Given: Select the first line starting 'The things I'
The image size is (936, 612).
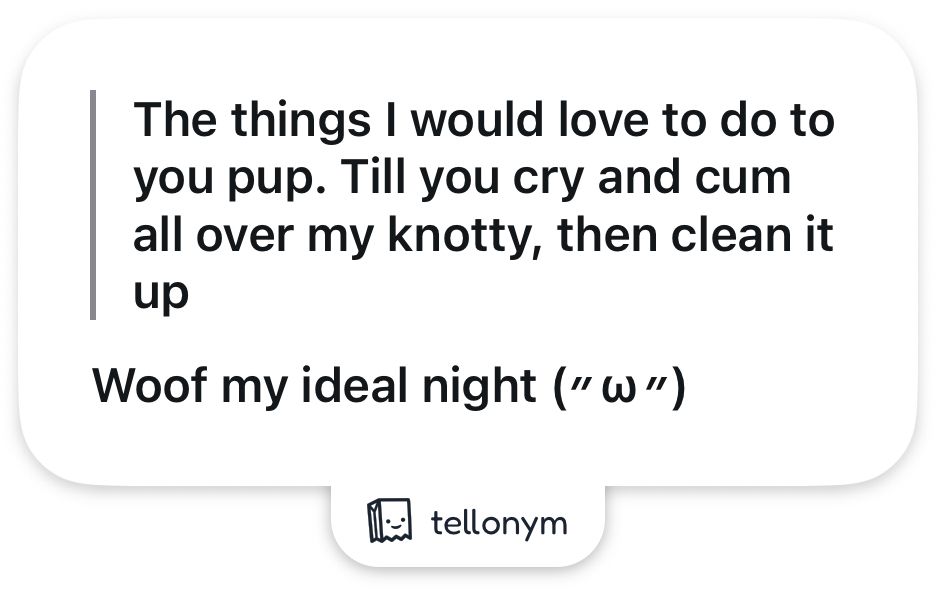Looking at the screenshot, I should tap(484, 121).
